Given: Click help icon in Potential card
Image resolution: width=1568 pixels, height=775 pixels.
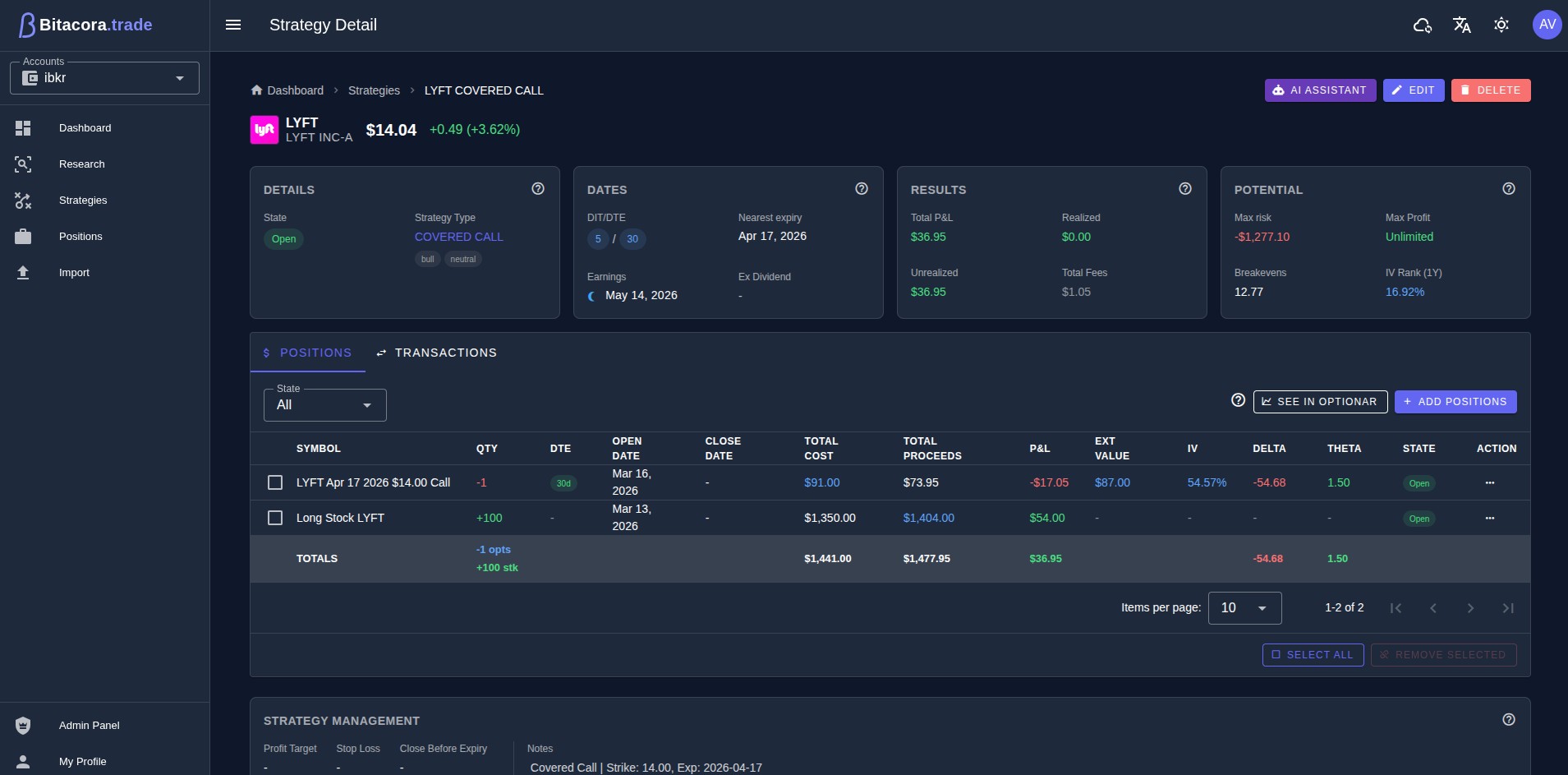Looking at the screenshot, I should pos(1508,189).
